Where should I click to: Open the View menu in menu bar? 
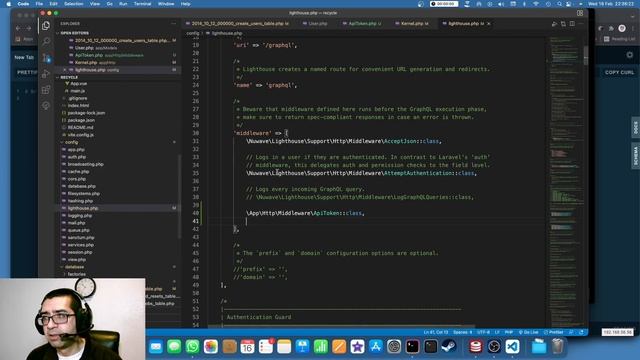95,4
